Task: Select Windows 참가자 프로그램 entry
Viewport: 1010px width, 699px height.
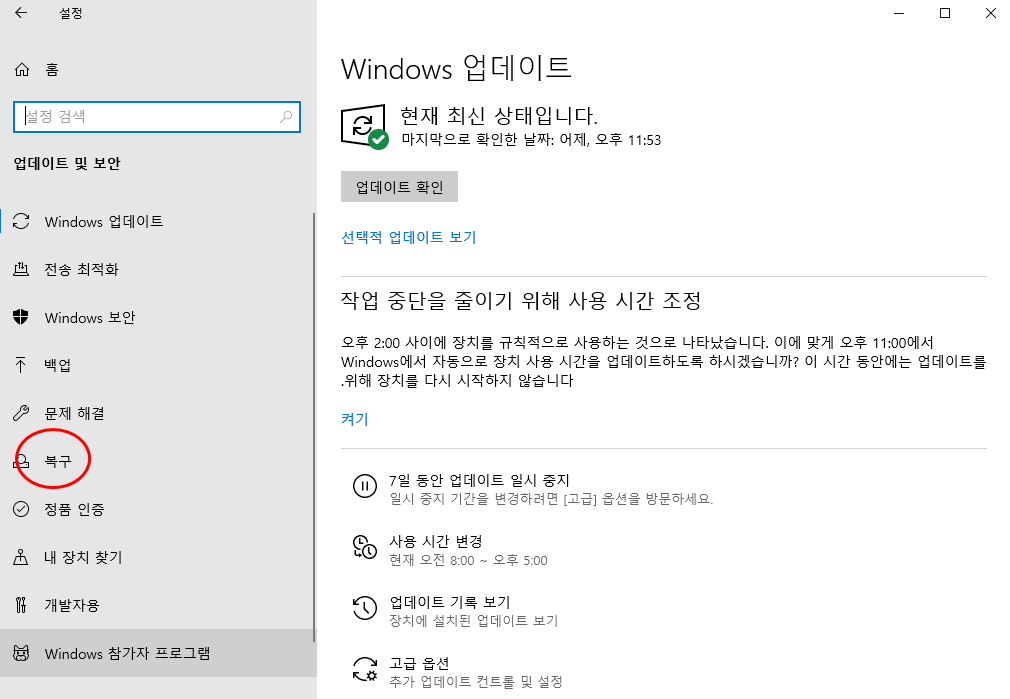Action: click(157, 653)
